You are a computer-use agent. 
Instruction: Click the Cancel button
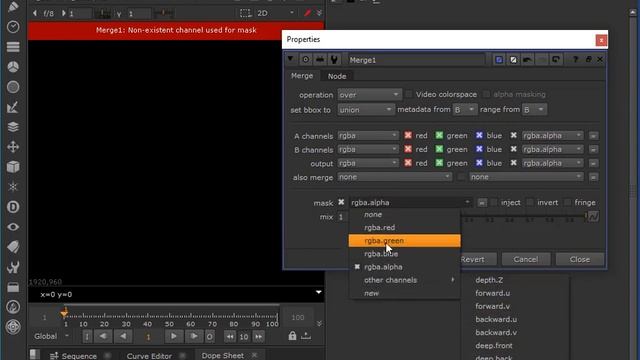526,259
